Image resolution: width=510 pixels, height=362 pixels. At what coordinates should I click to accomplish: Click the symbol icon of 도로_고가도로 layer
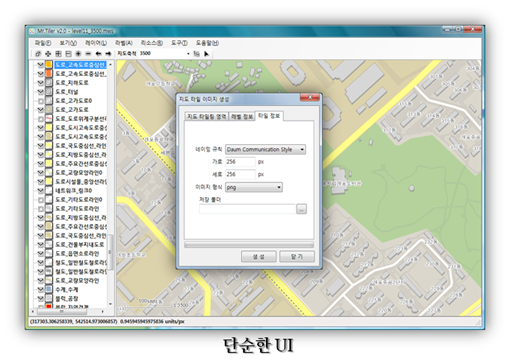49,109
